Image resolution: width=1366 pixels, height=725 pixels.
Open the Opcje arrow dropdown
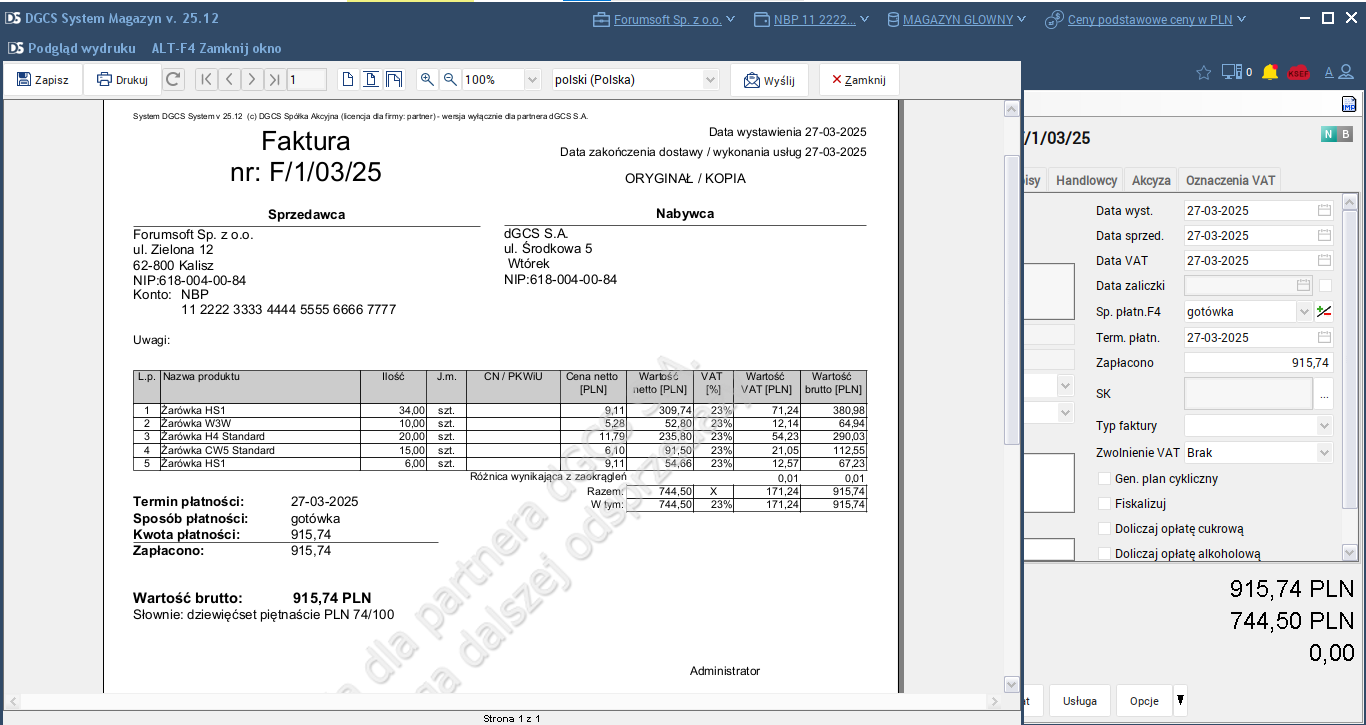point(1180,700)
